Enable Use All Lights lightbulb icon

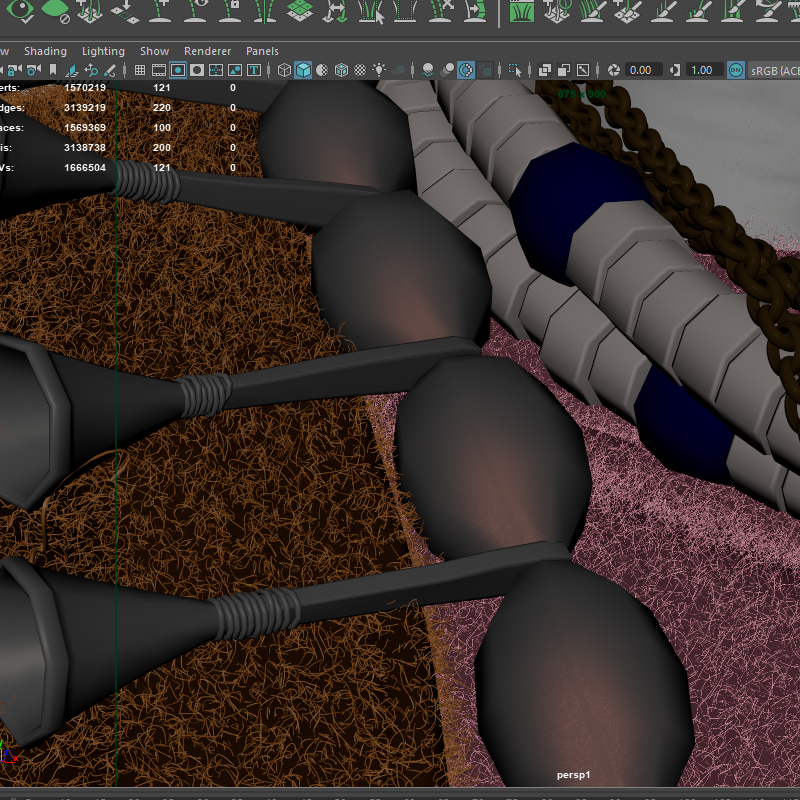(x=379, y=70)
